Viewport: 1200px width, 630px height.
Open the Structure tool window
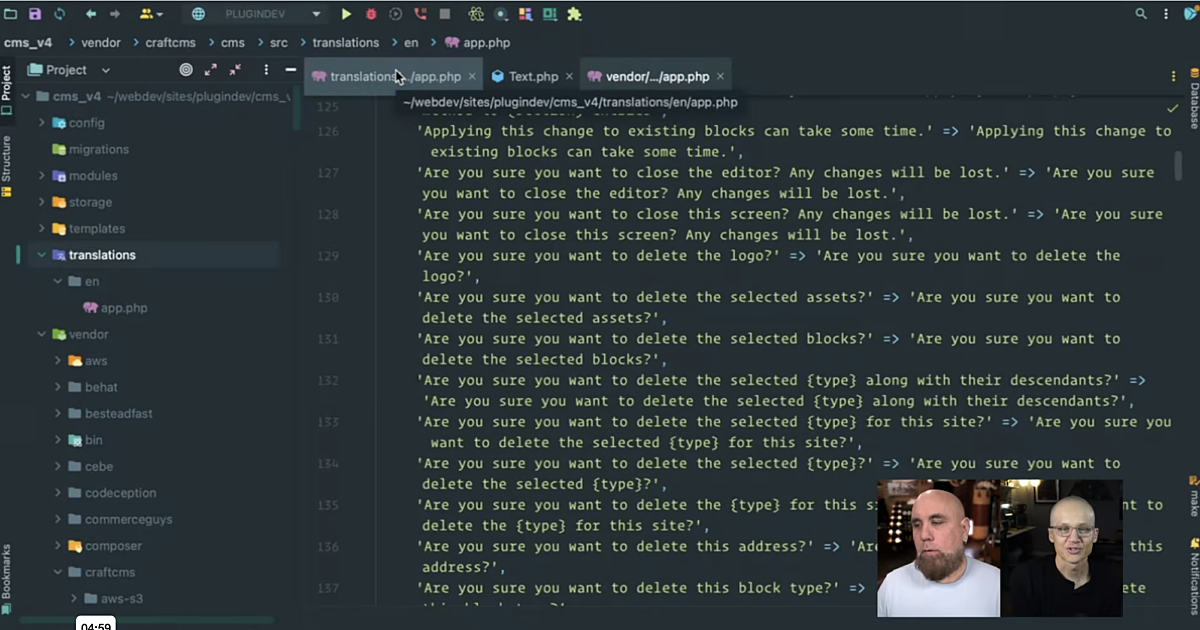7,158
